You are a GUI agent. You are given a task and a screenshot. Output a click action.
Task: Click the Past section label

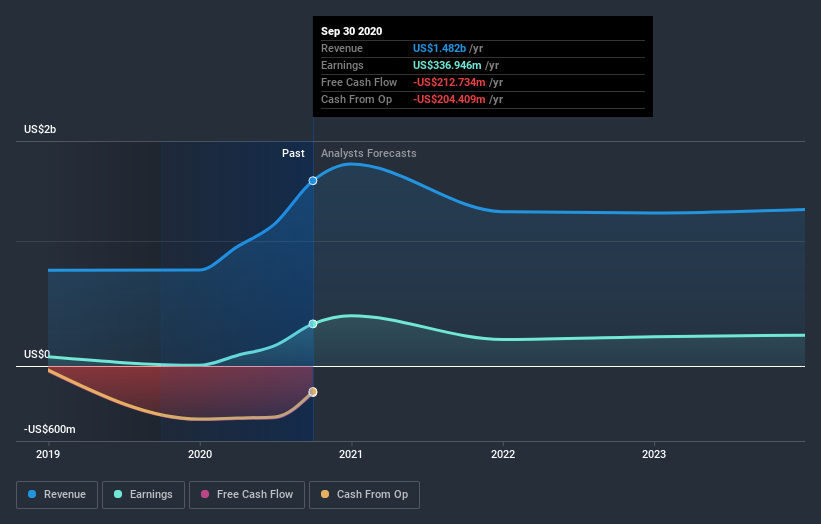[293, 153]
